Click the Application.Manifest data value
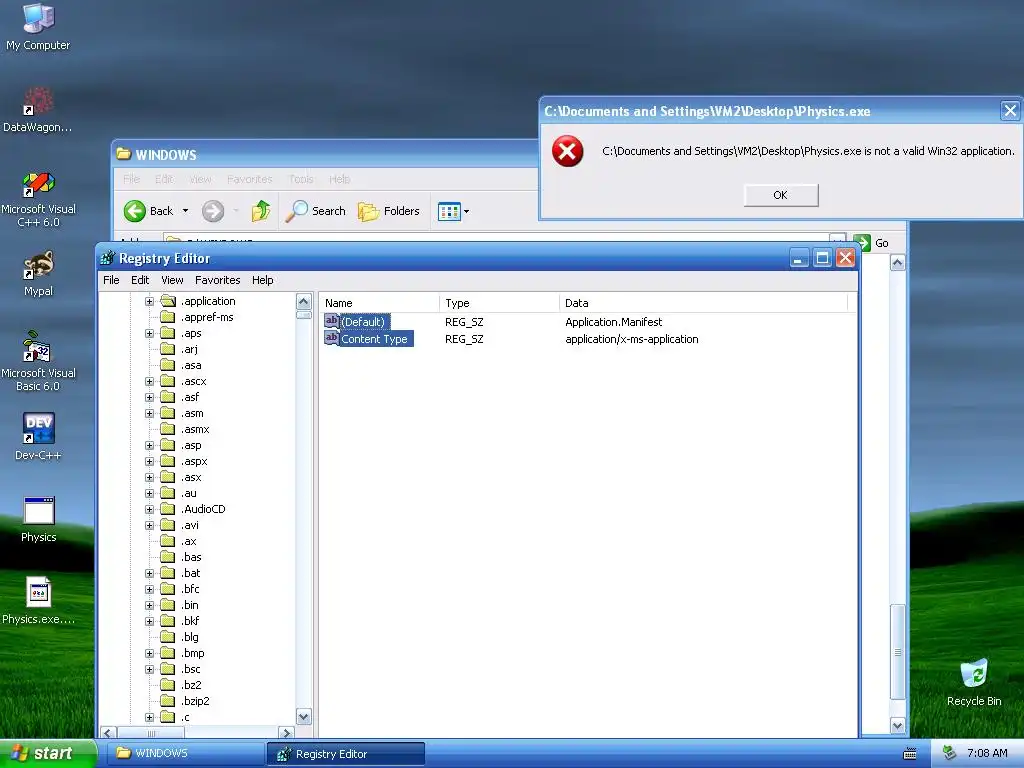This screenshot has width=1024, height=768. point(613,322)
